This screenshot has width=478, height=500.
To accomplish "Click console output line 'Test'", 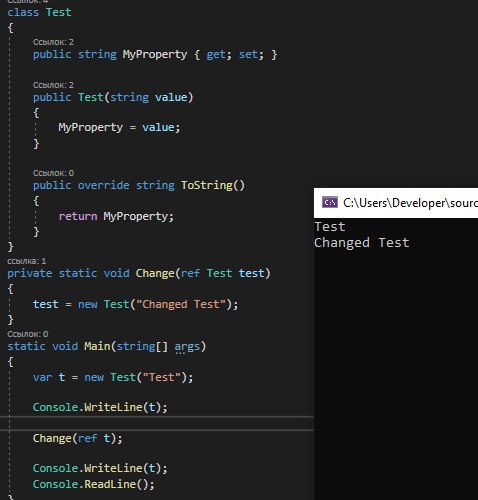I will (330, 227).
